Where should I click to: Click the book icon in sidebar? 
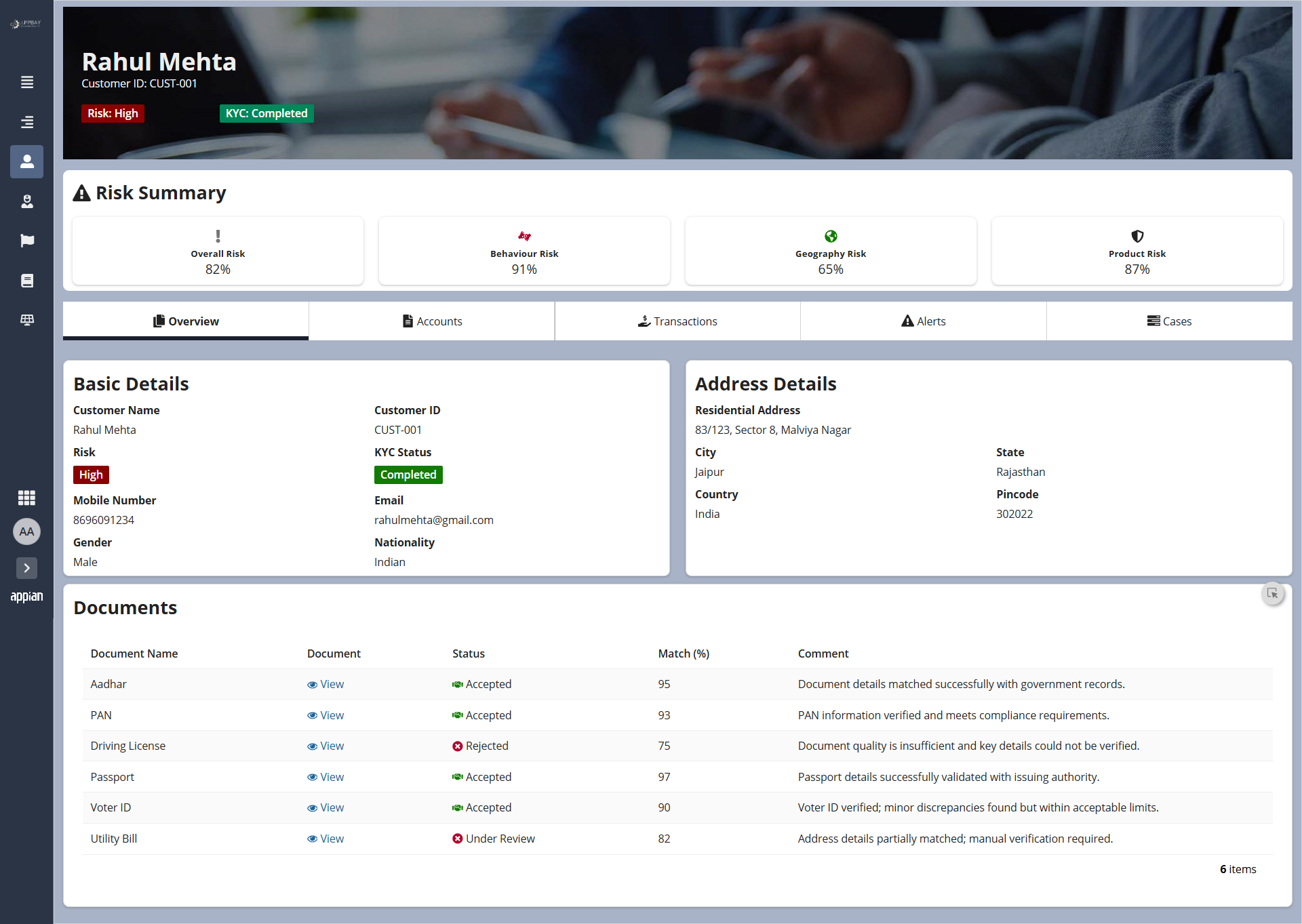pyautogui.click(x=27, y=281)
